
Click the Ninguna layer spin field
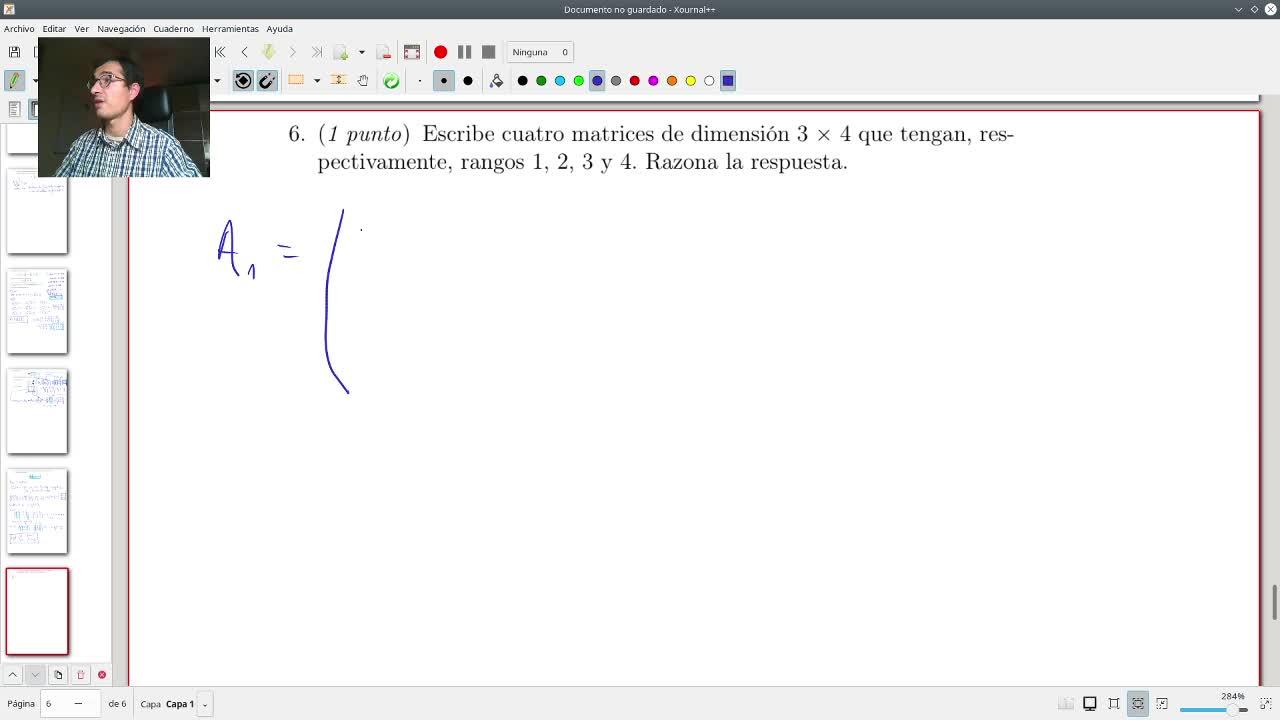[540, 52]
